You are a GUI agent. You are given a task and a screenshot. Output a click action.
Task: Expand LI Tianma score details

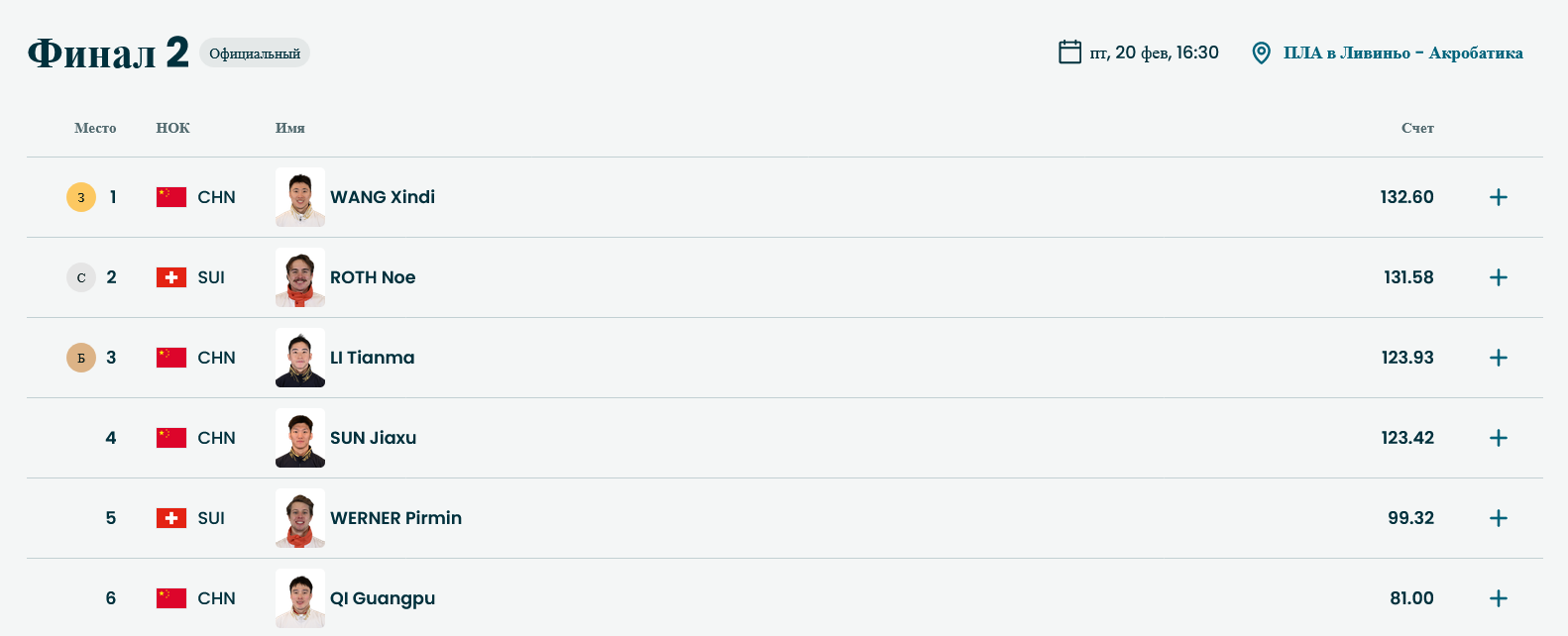click(1498, 358)
